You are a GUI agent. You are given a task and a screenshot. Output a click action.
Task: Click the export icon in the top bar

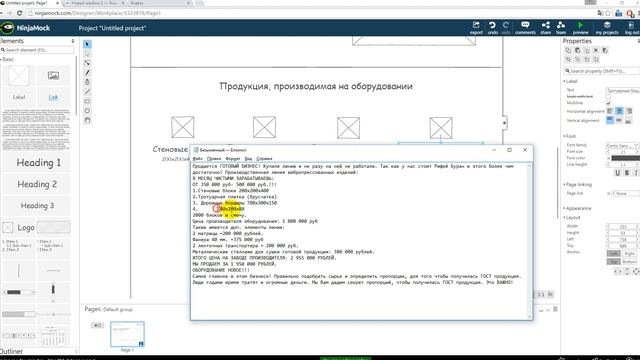476,27
